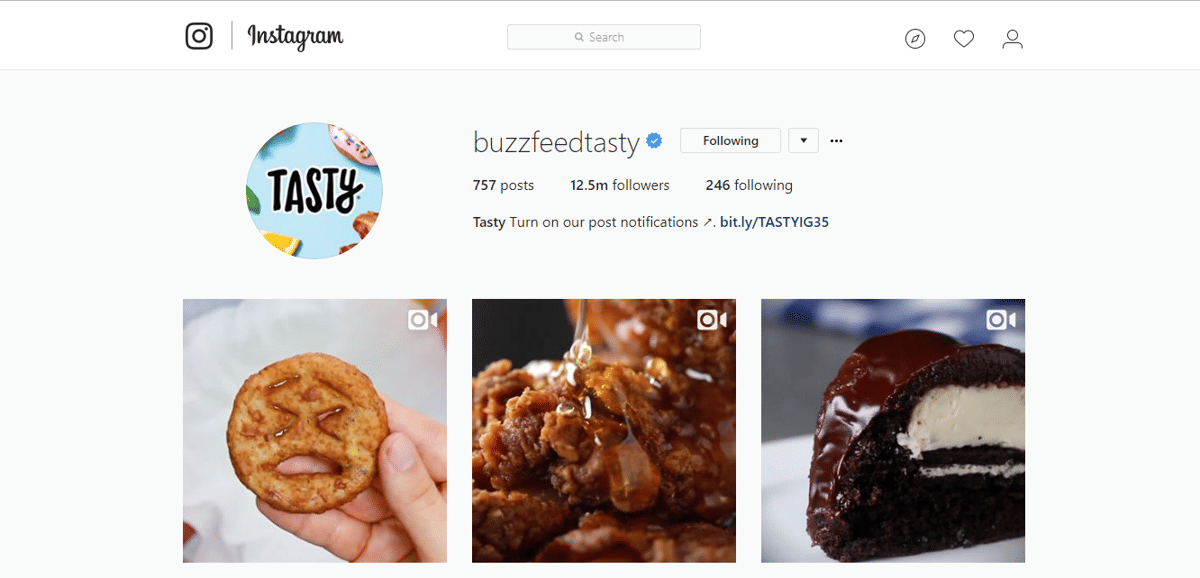Toggle the Following button to unfollow
The width and height of the screenshot is (1200, 578).
(x=730, y=141)
